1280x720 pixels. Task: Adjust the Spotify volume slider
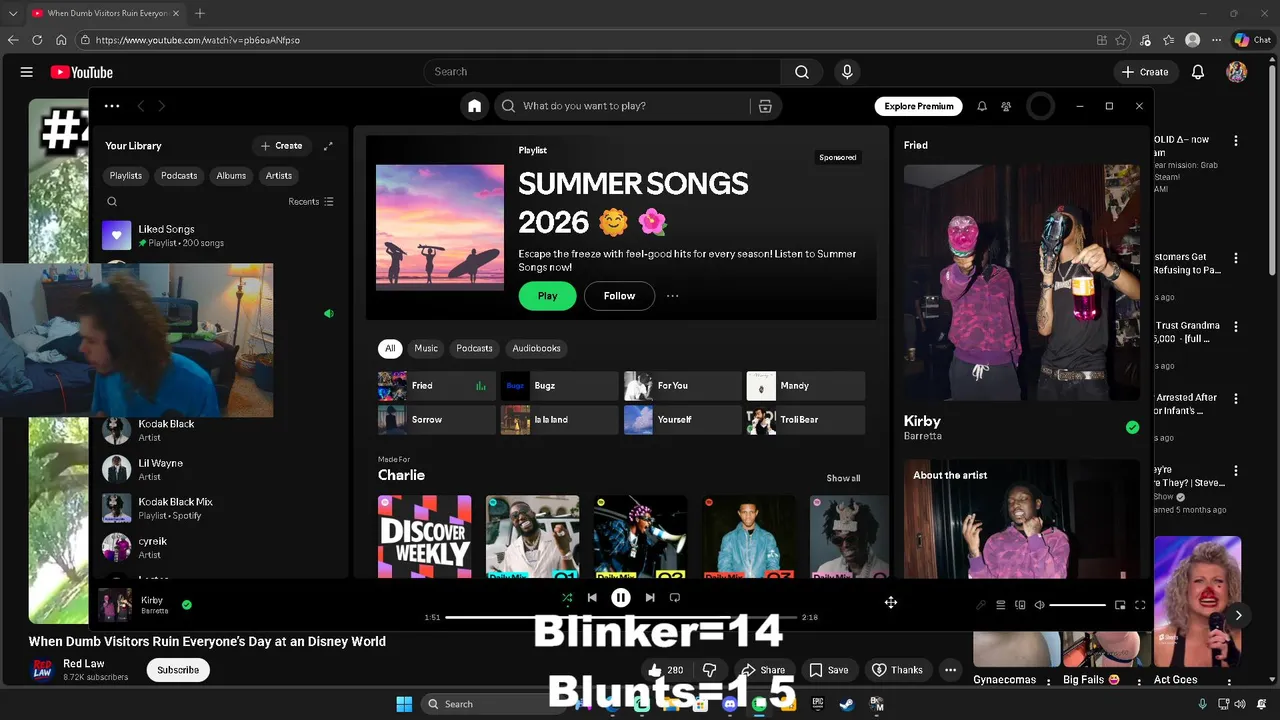point(1078,605)
